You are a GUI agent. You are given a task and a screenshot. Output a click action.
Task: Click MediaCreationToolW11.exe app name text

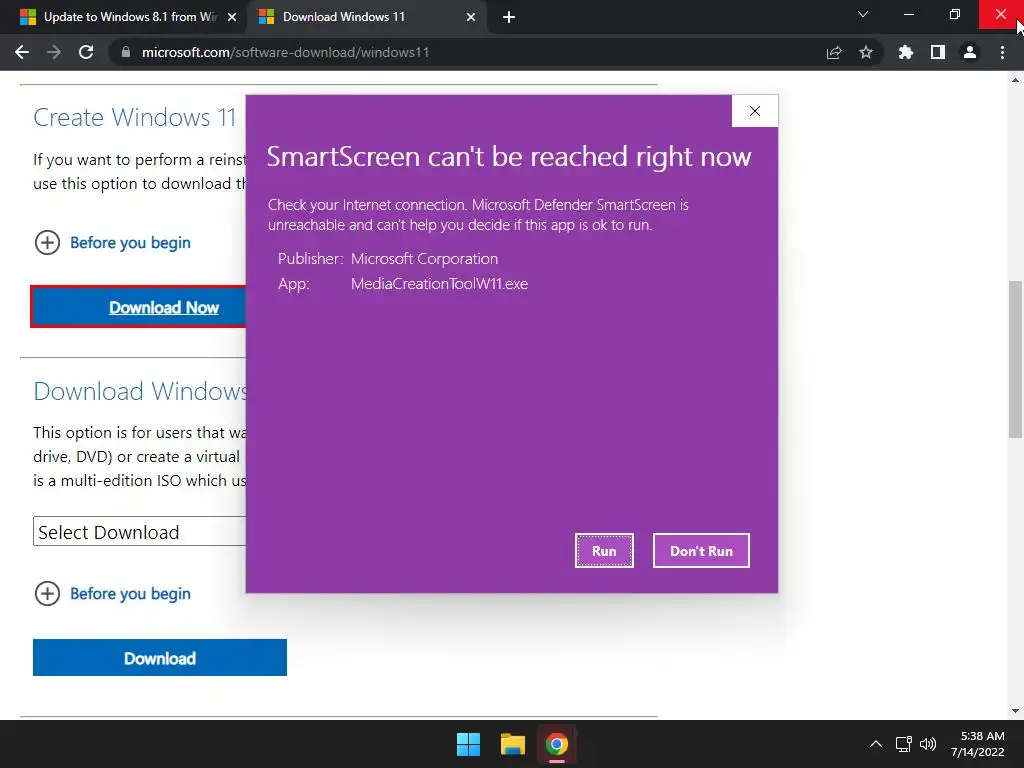[x=440, y=284]
